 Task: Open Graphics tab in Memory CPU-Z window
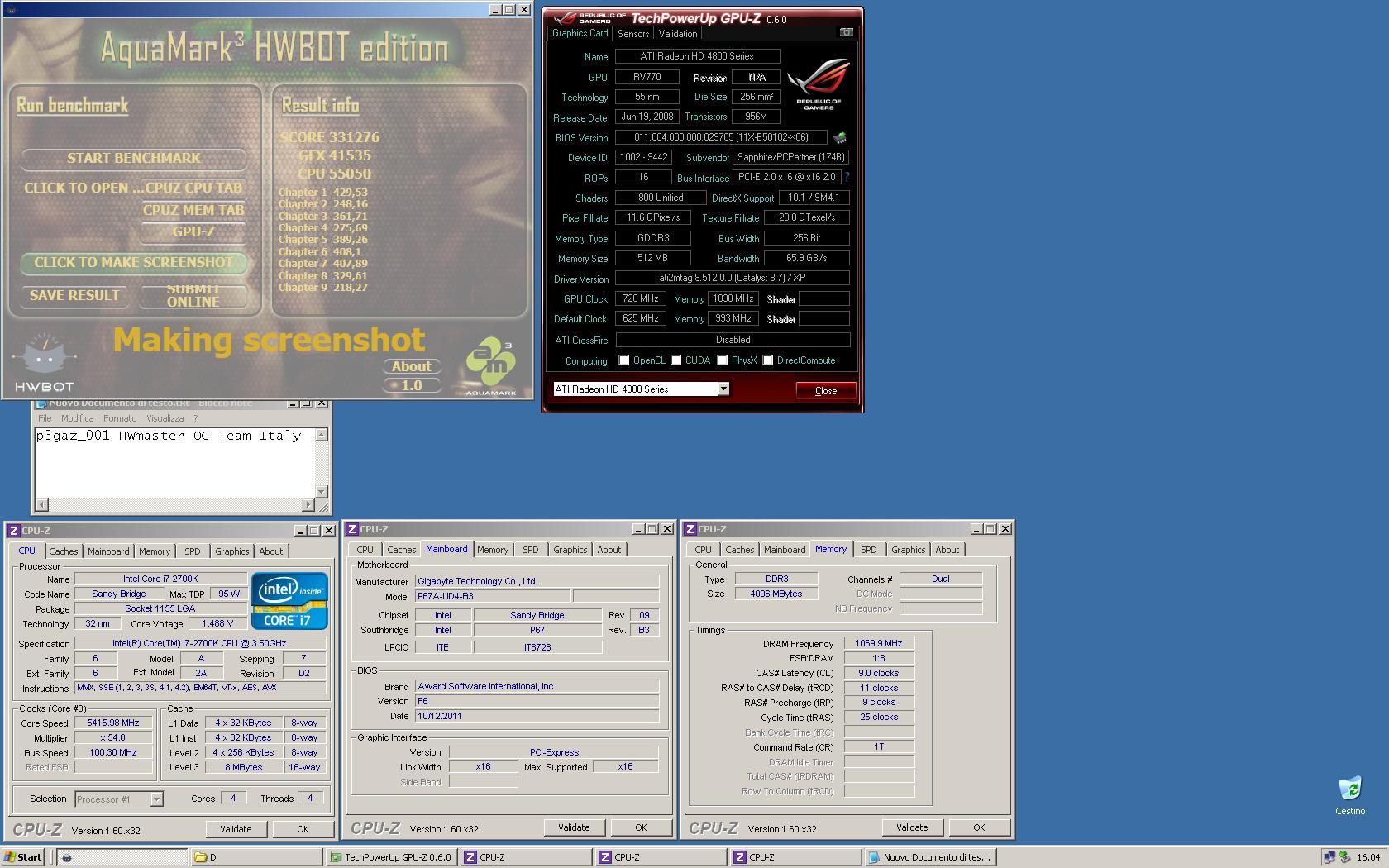(909, 550)
